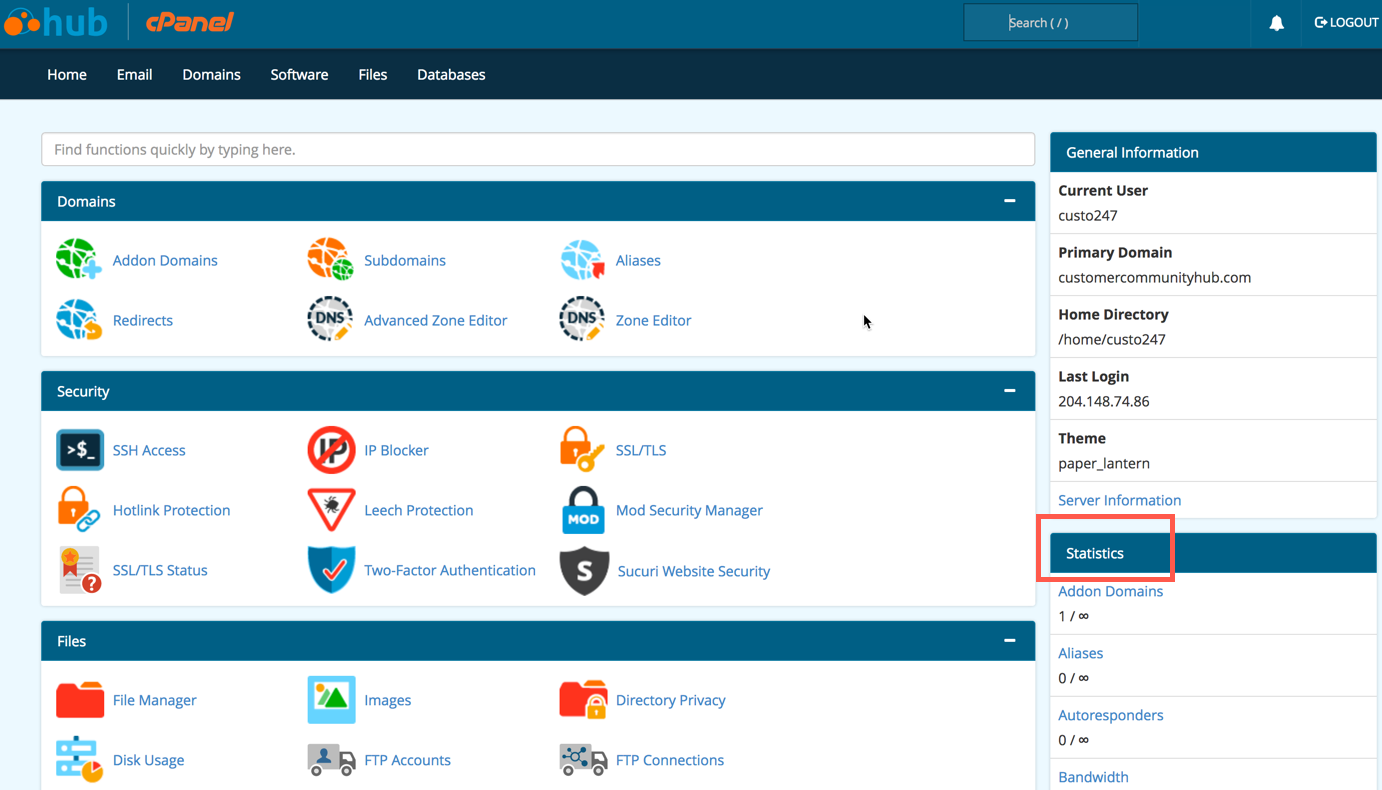Select Databases in the top navigation

pos(451,75)
